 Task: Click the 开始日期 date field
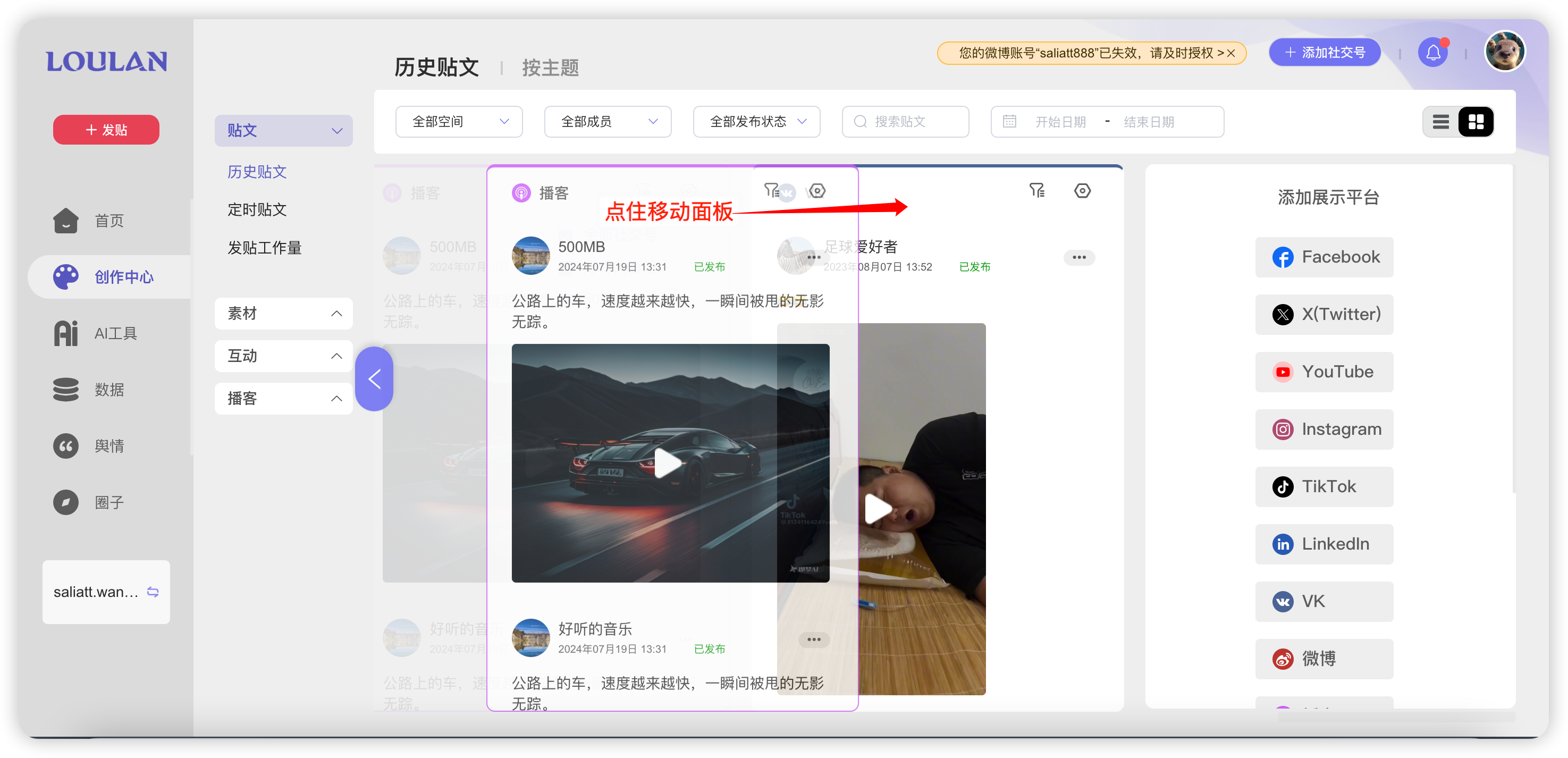(1060, 122)
